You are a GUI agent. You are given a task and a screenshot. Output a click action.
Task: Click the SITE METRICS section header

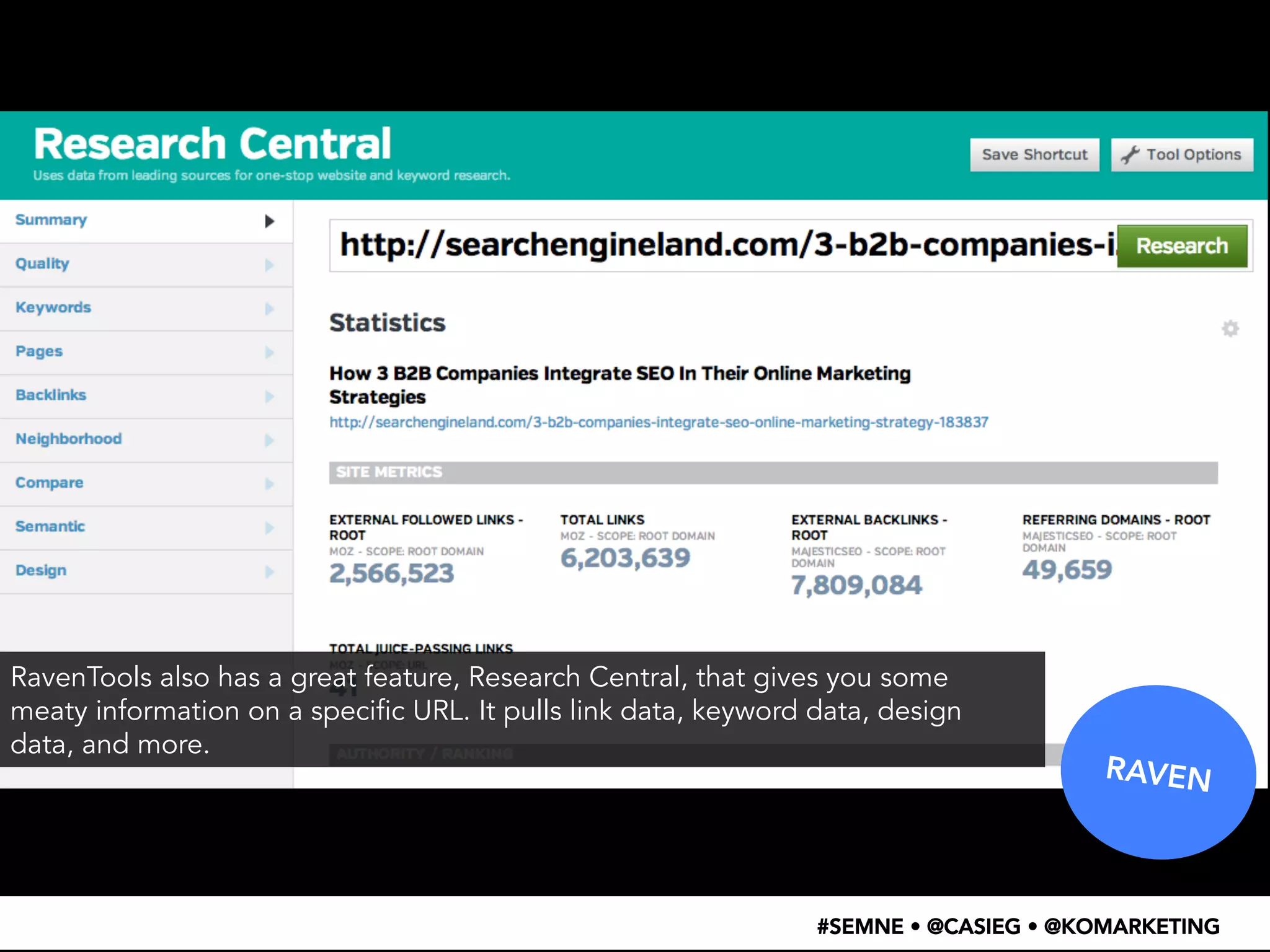click(773, 472)
